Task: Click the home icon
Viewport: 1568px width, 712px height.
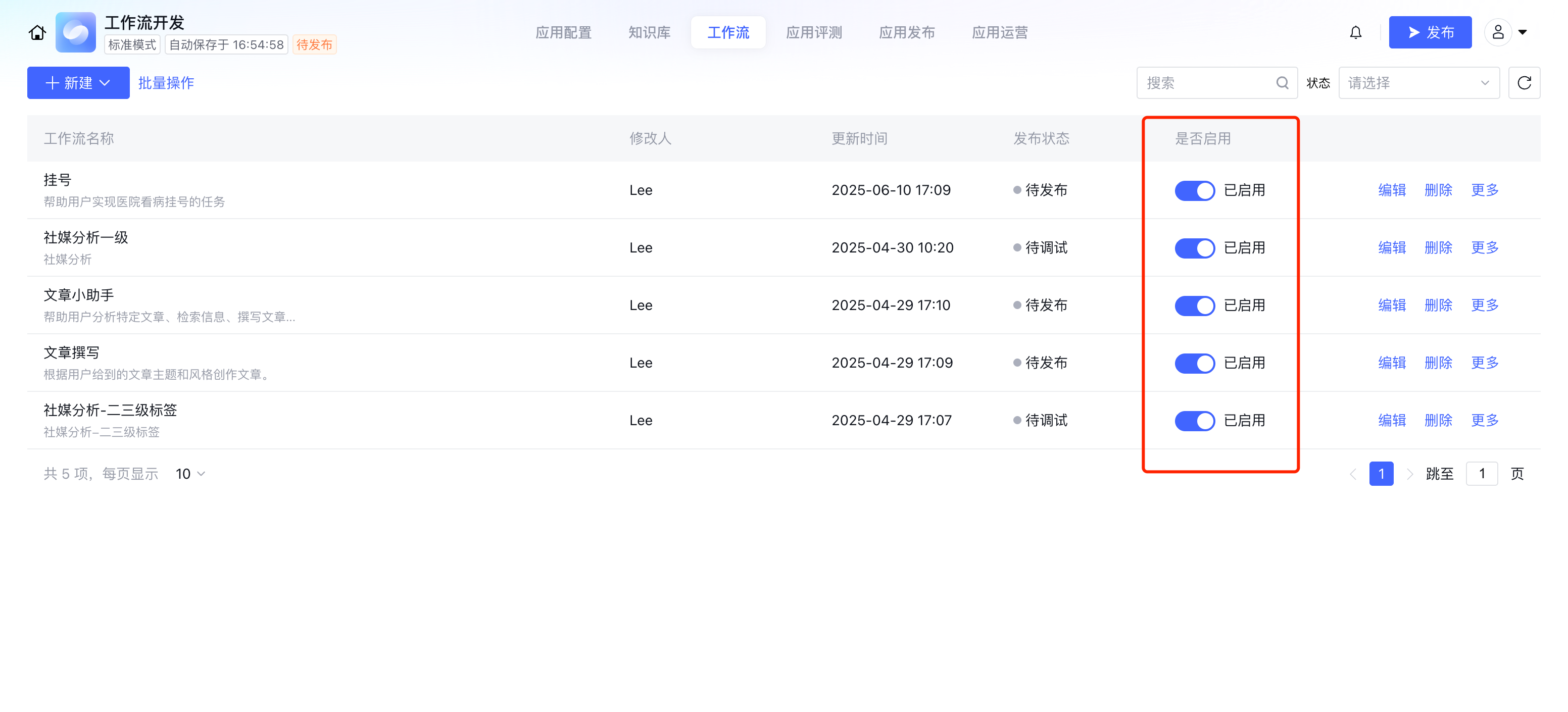Action: point(37,32)
